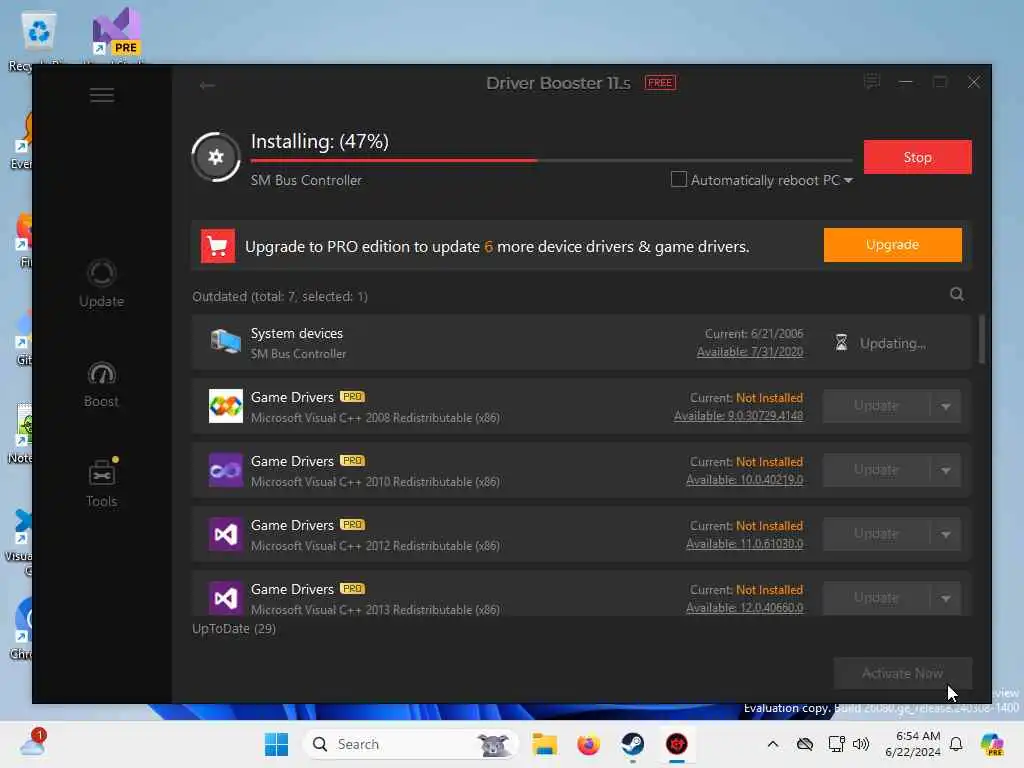The image size is (1024, 768).
Task: Click the shopping cart icon
Action: point(217,246)
